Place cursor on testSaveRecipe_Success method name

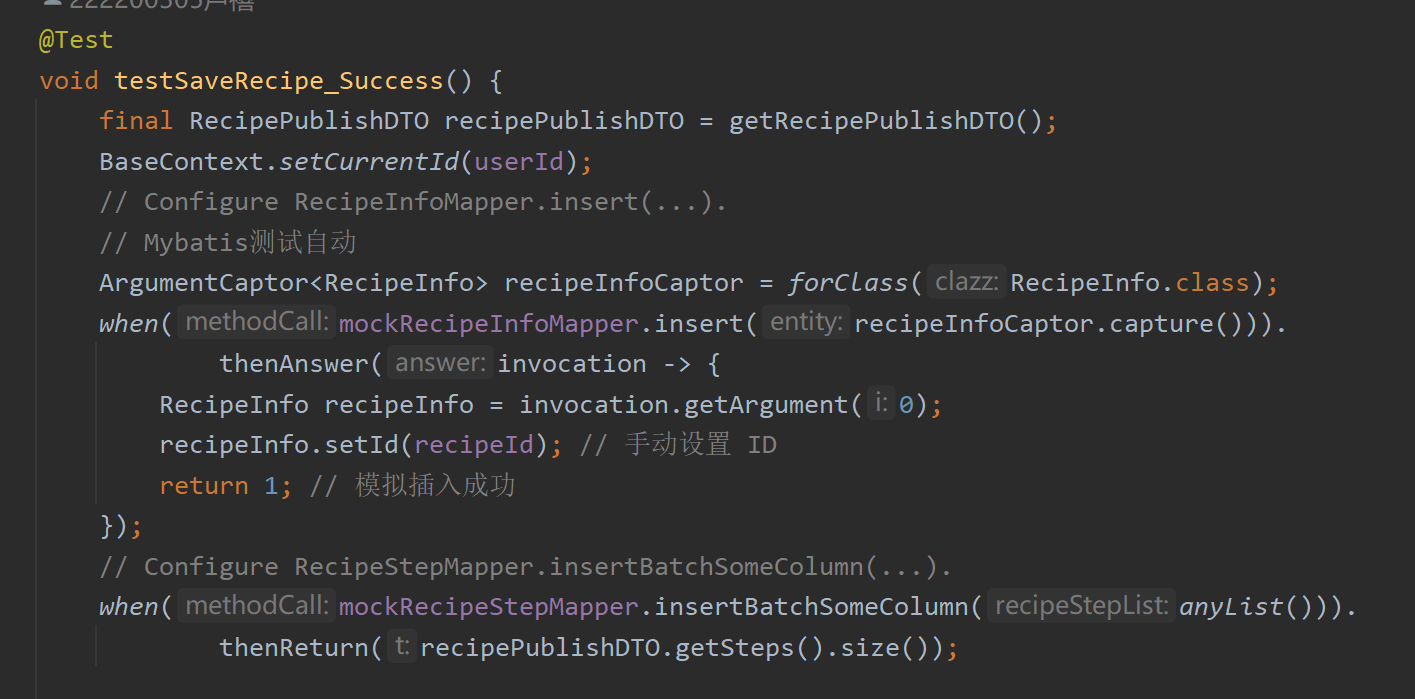[x=279, y=80]
